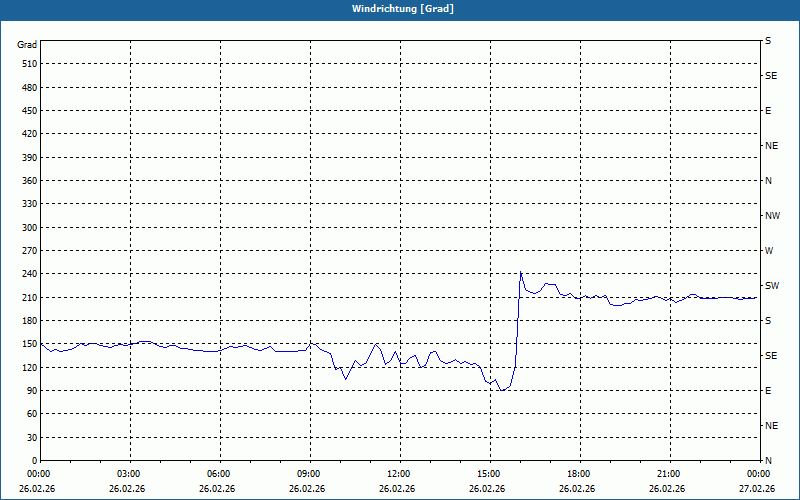This screenshot has width=800, height=500.
Task: Click the 26.02.26 date under 12:00
Action: click(397, 489)
